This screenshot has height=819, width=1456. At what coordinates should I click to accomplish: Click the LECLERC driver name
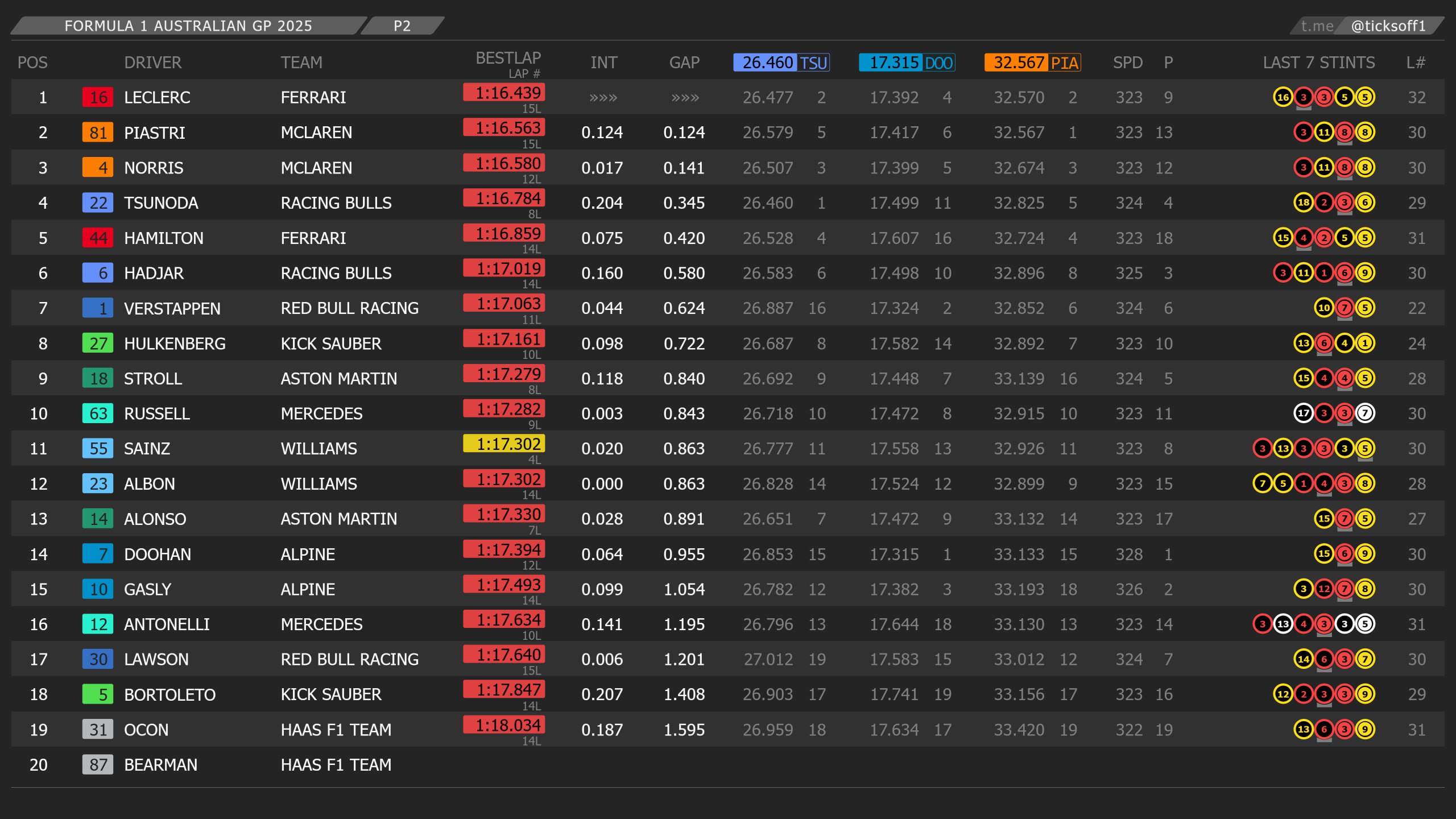[157, 97]
